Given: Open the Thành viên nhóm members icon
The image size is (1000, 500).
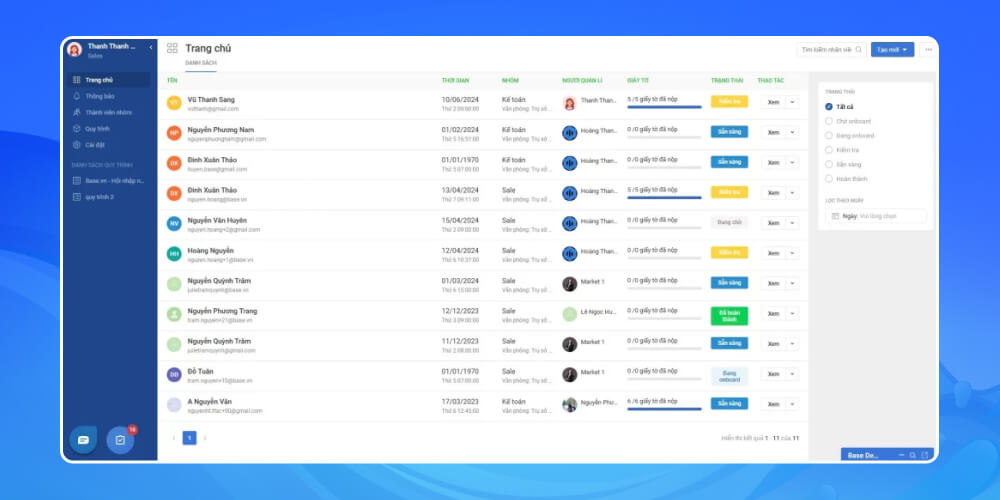Looking at the screenshot, I should [x=77, y=112].
